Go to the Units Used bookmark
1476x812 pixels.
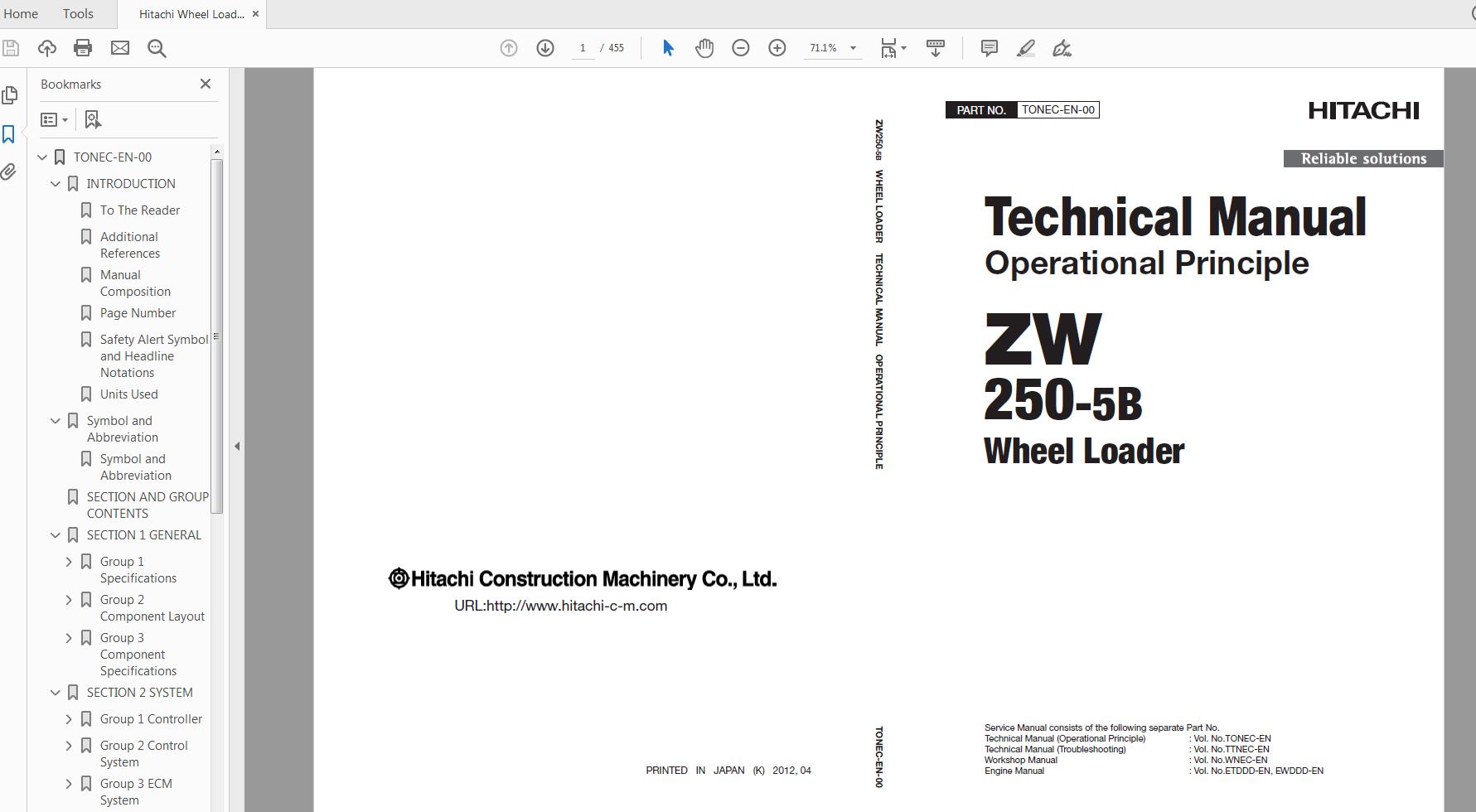click(x=128, y=394)
